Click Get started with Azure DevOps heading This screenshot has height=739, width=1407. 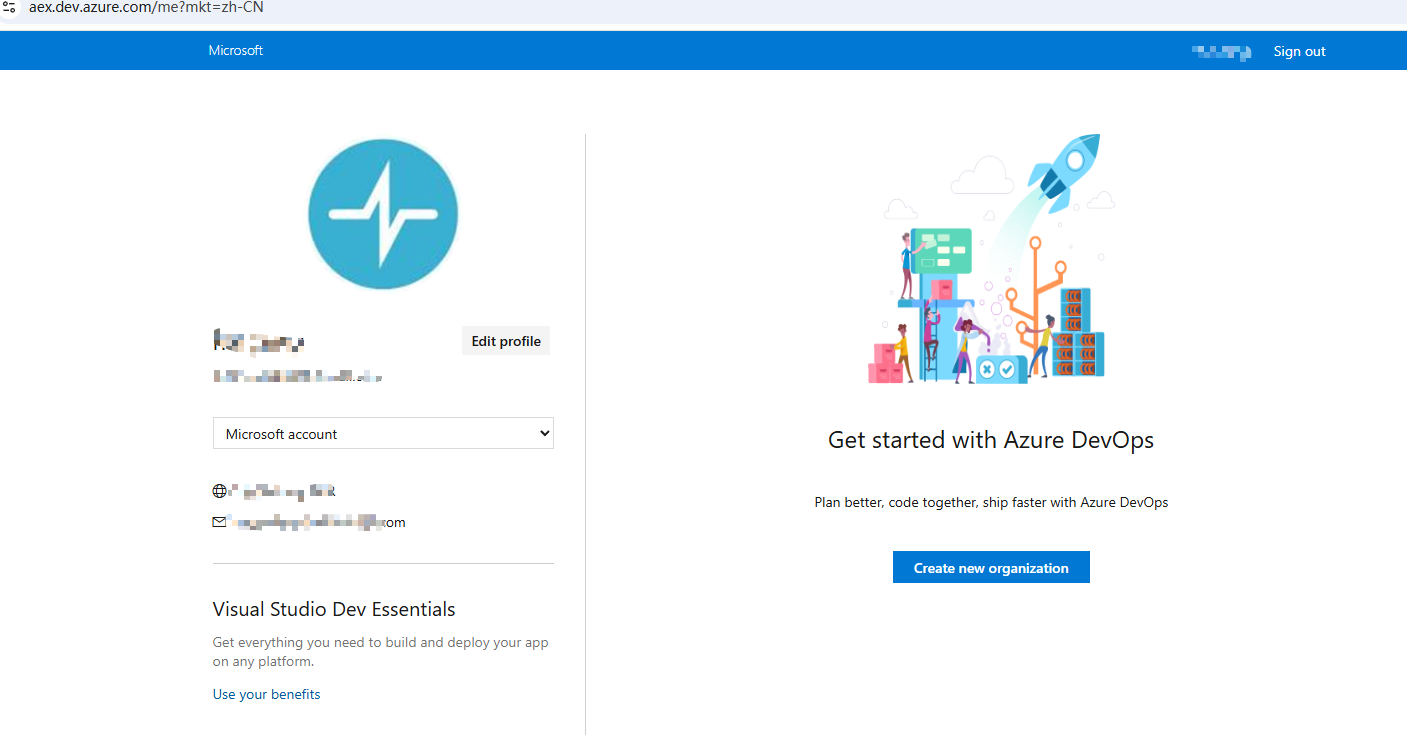coord(991,440)
